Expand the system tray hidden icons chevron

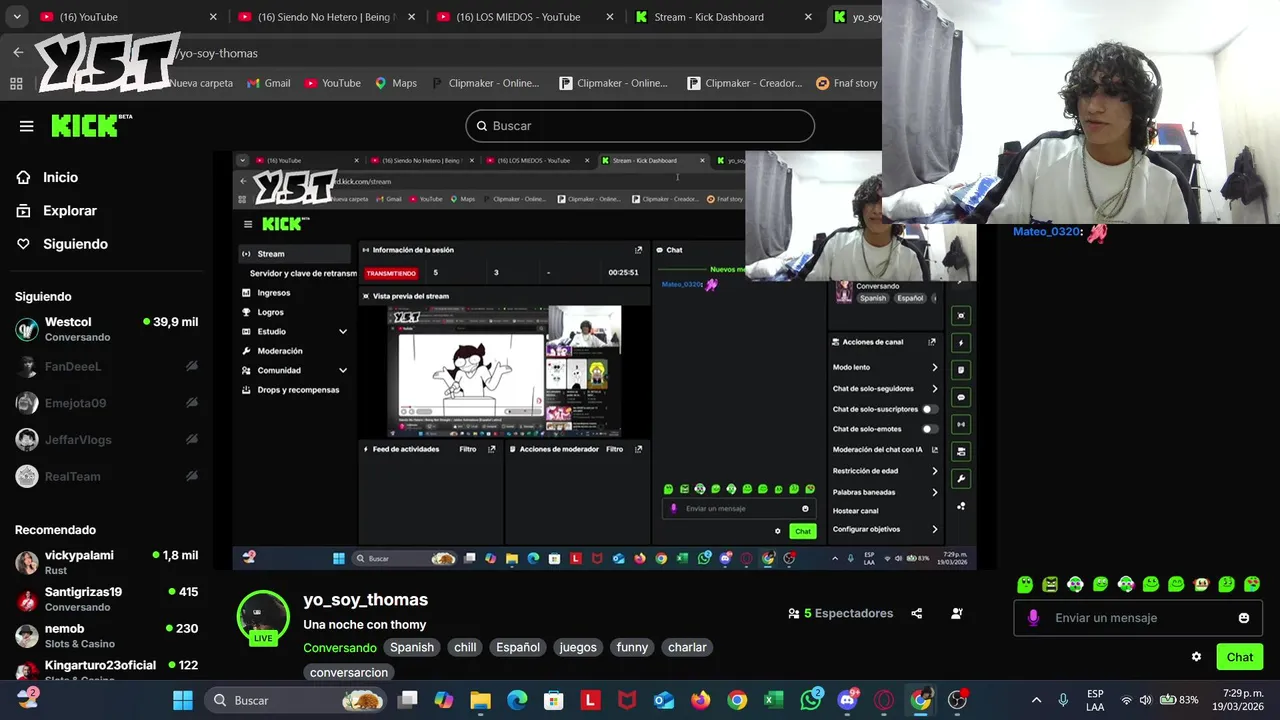click(1036, 700)
